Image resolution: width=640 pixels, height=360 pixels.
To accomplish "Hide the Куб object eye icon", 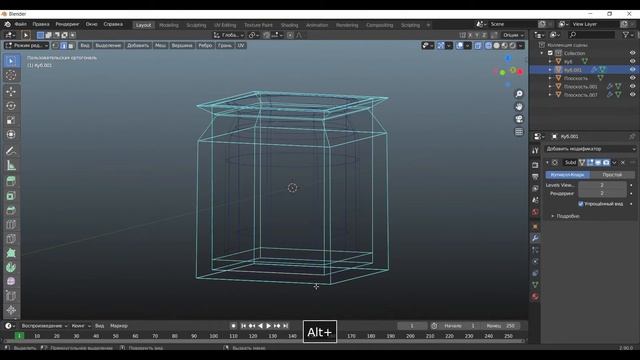I will coord(632,61).
